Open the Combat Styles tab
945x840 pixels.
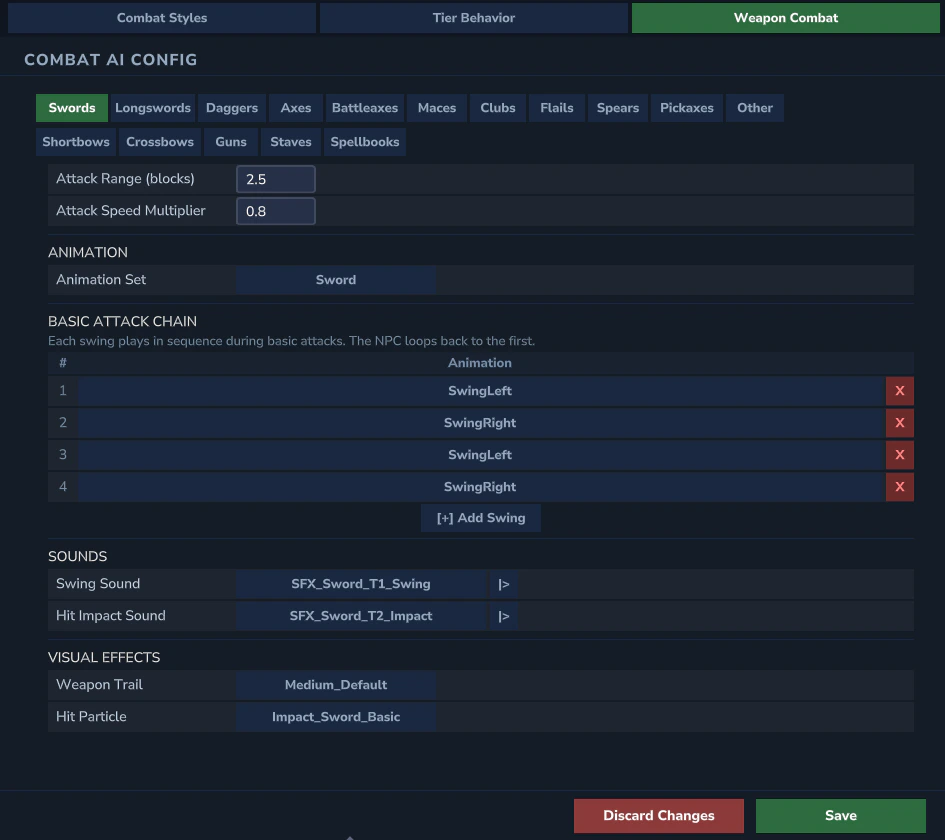161,17
